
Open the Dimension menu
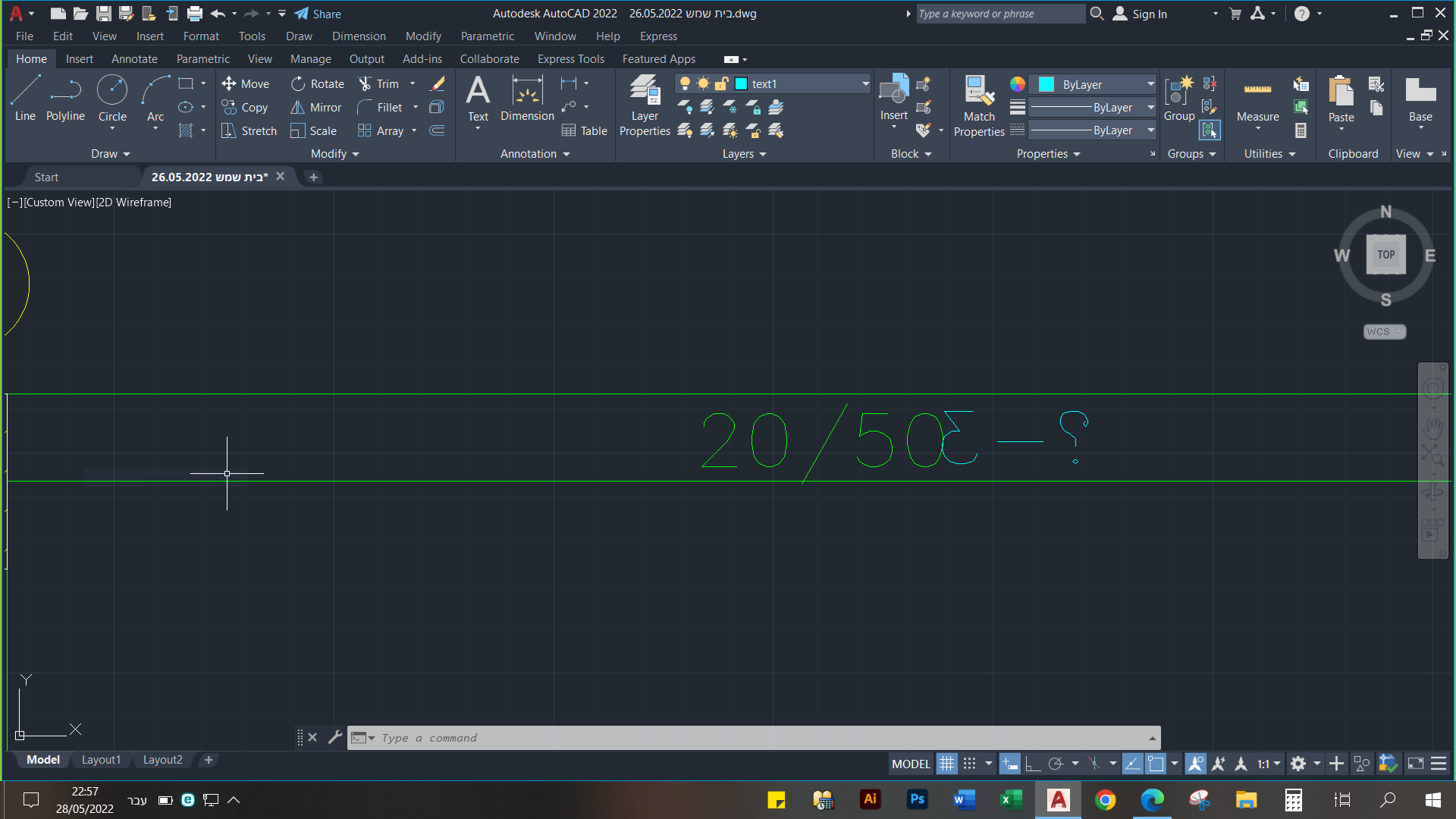(359, 36)
